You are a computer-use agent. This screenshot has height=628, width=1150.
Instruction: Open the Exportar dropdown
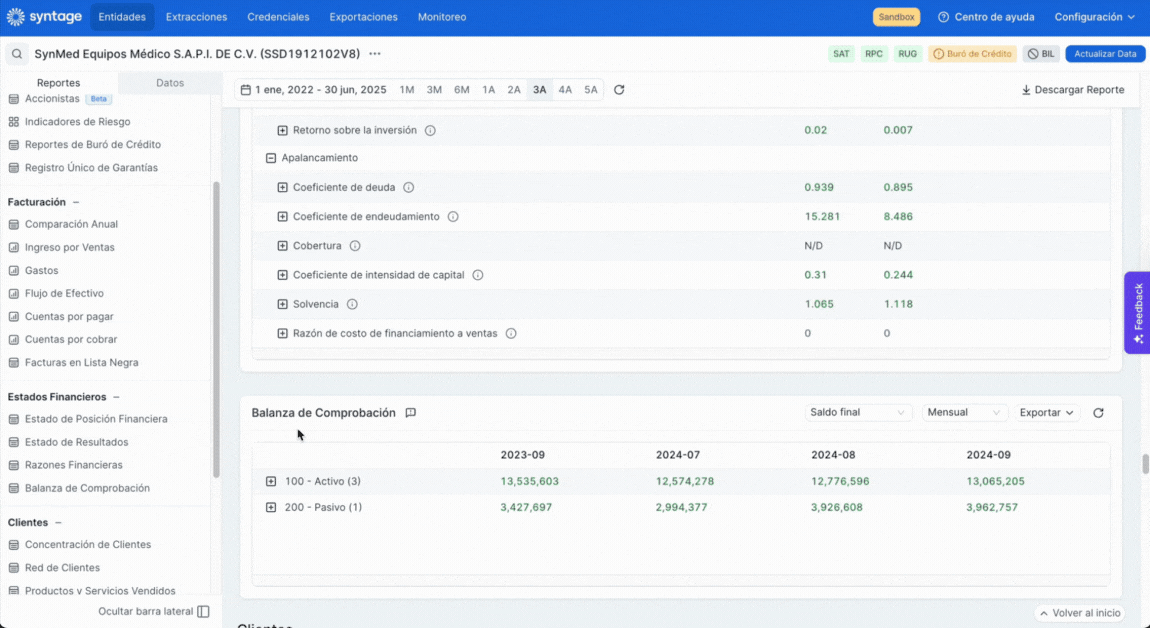click(x=1047, y=413)
